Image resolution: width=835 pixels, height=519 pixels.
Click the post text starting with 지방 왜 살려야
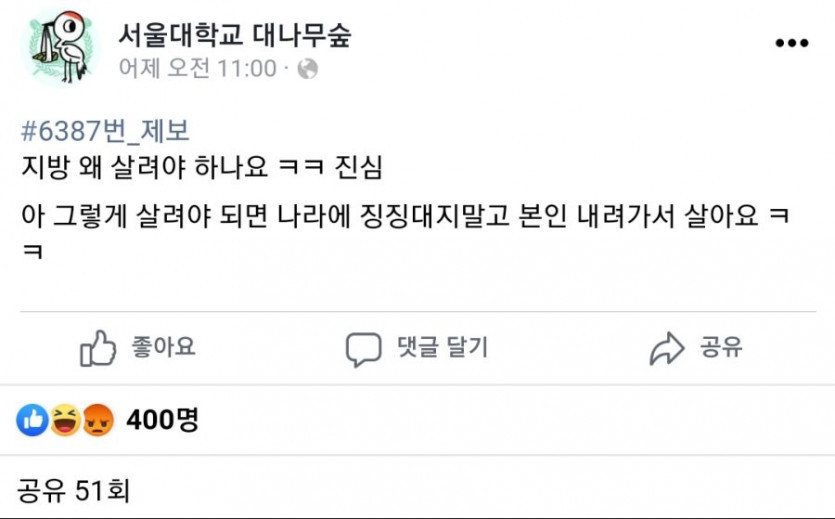(x=201, y=167)
